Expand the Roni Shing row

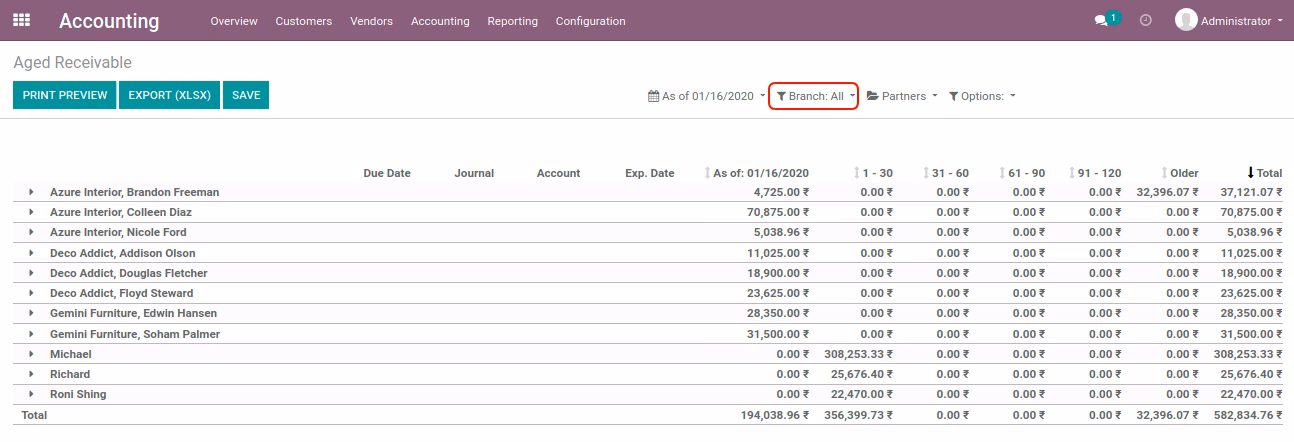tap(31, 394)
